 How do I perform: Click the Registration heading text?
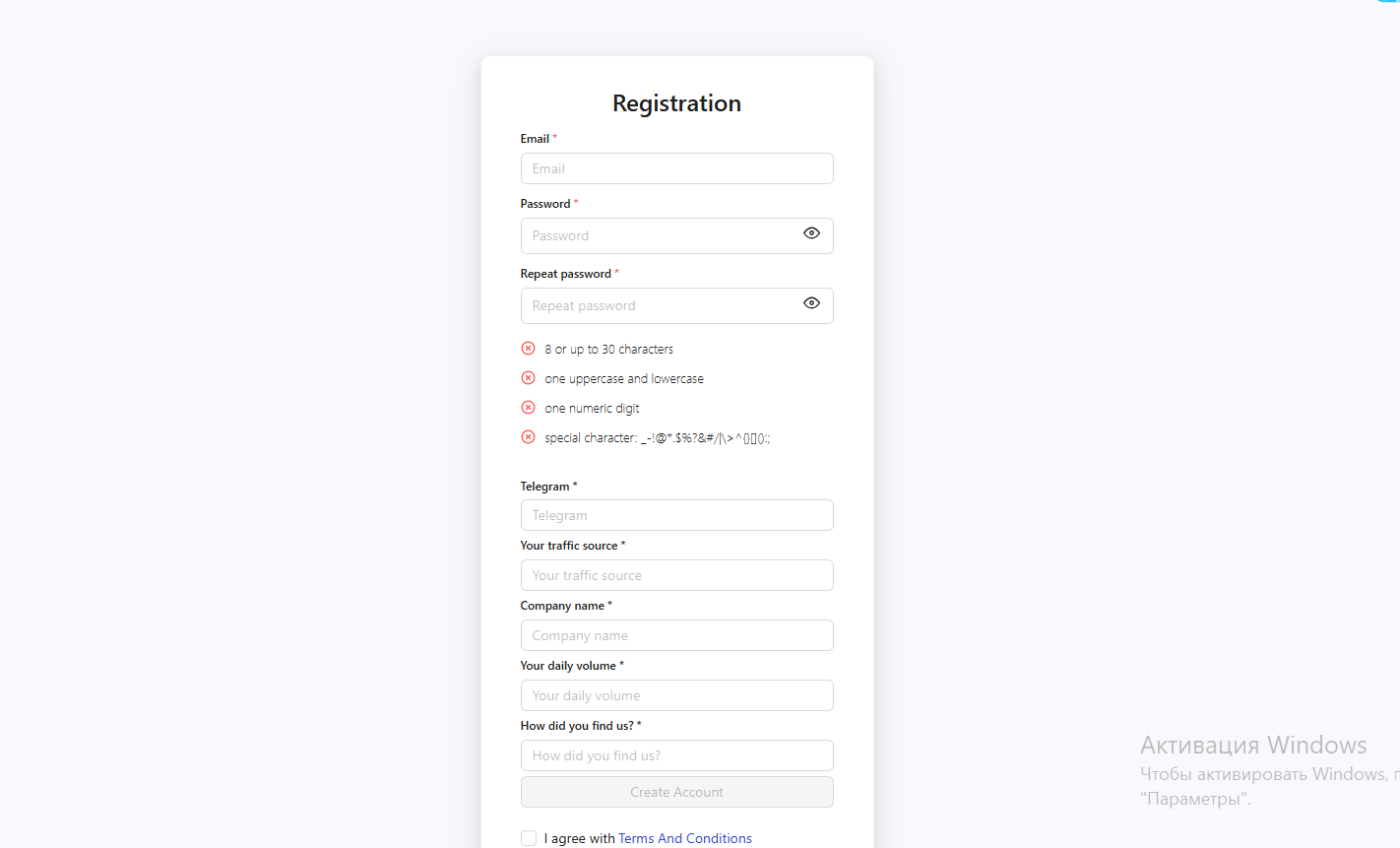pos(676,103)
